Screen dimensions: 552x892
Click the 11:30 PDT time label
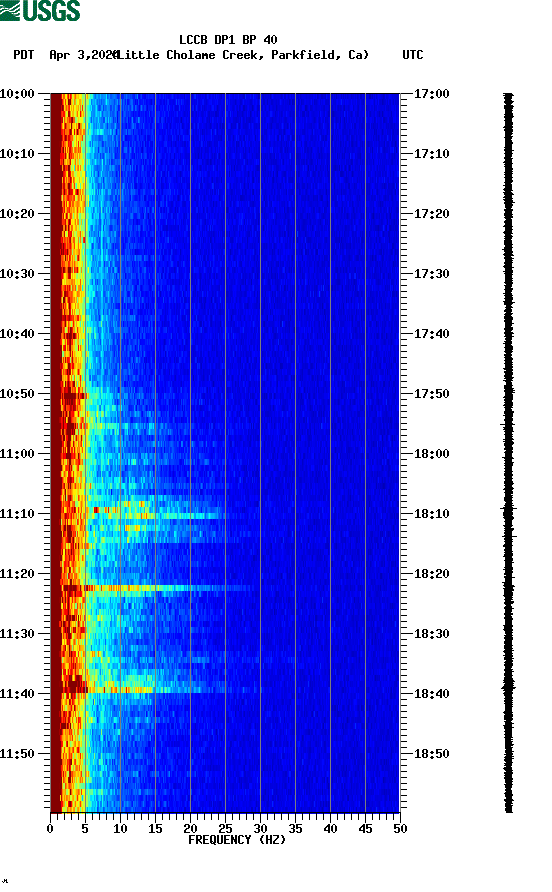point(17,634)
